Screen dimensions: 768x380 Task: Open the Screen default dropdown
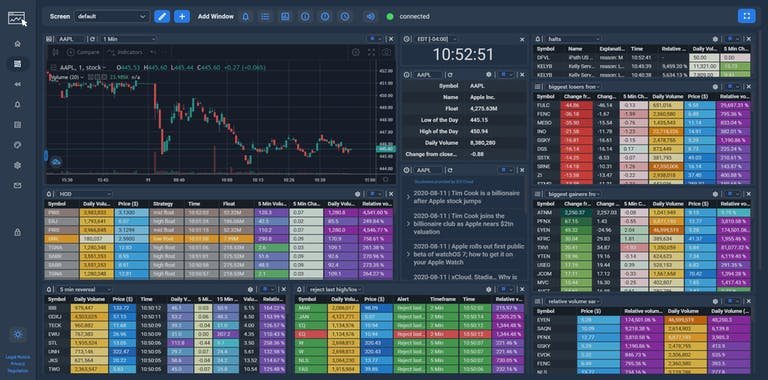click(x=112, y=16)
